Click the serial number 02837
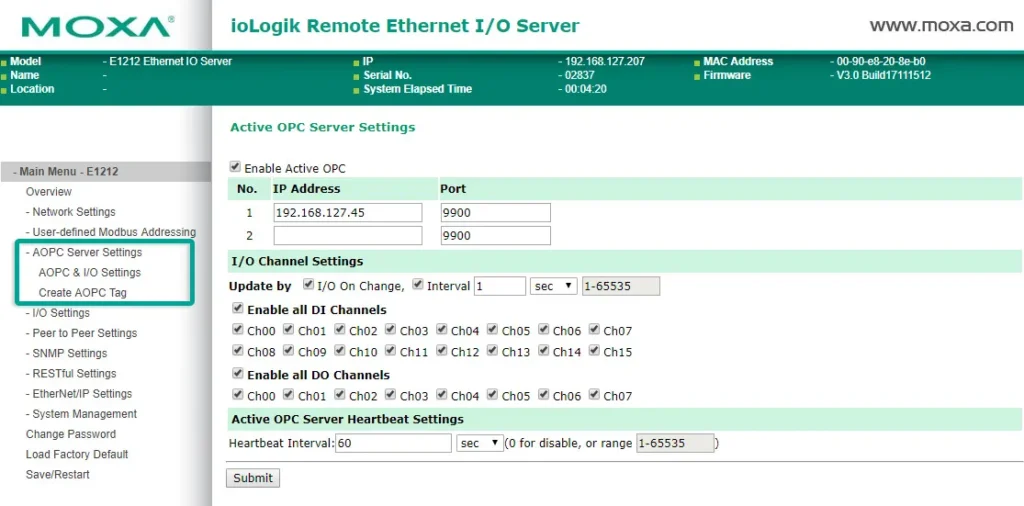 coord(580,75)
